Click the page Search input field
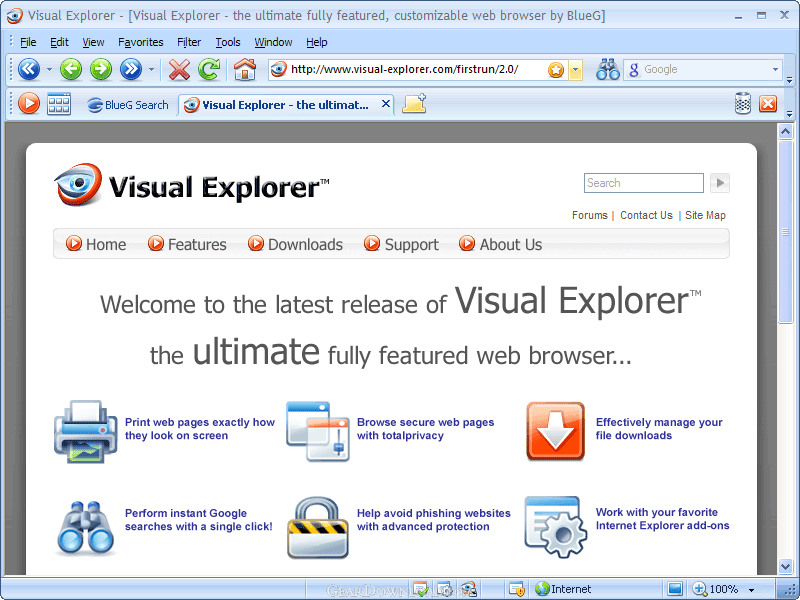Image resolution: width=800 pixels, height=600 pixels. pos(643,183)
